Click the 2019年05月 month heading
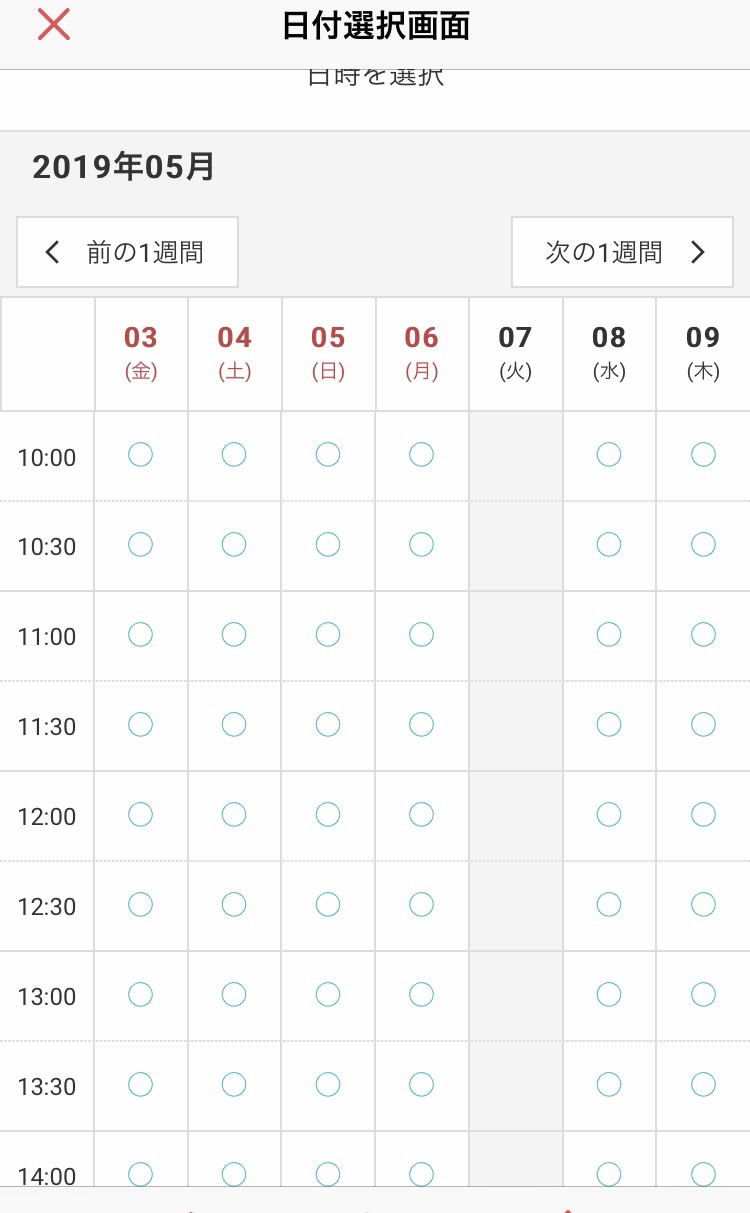 click(124, 166)
